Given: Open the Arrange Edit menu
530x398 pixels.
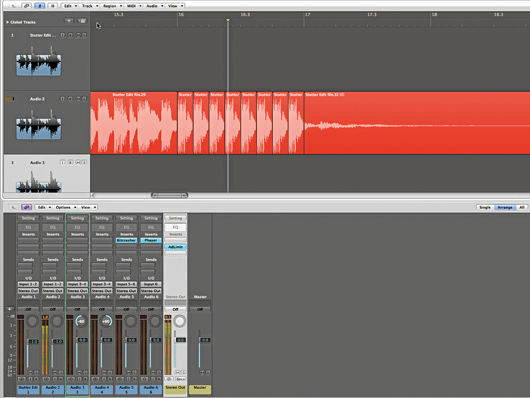Looking at the screenshot, I should click(70, 6).
